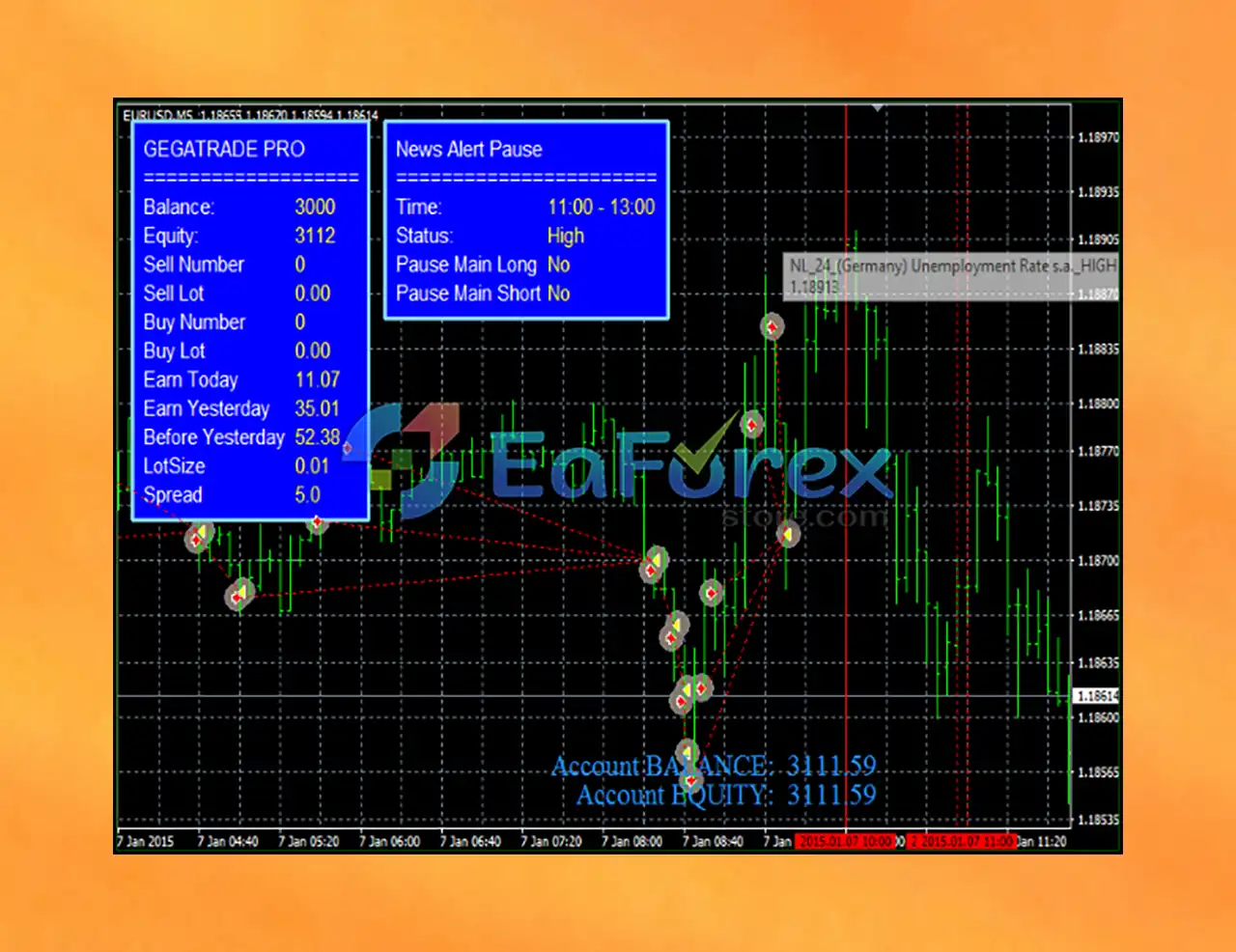The height and width of the screenshot is (952, 1236).
Task: Click the 7 Jan 06:40 time label
Action: click(x=471, y=841)
